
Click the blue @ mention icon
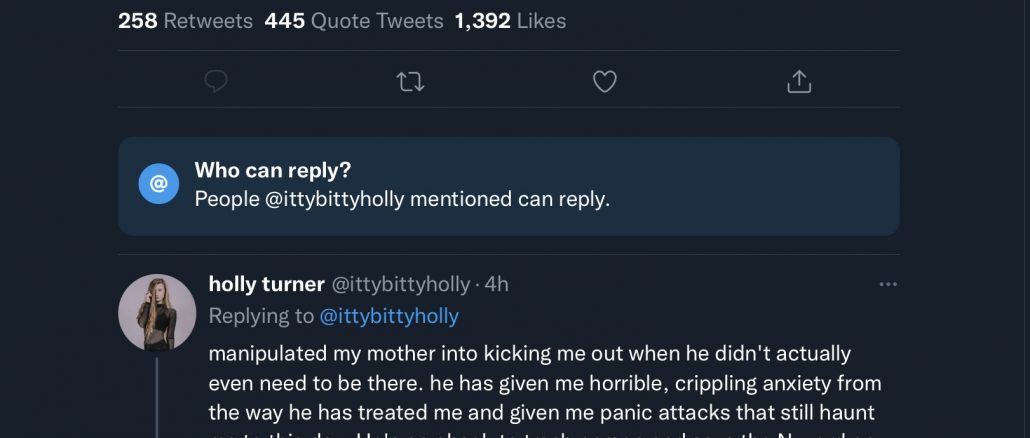158,186
